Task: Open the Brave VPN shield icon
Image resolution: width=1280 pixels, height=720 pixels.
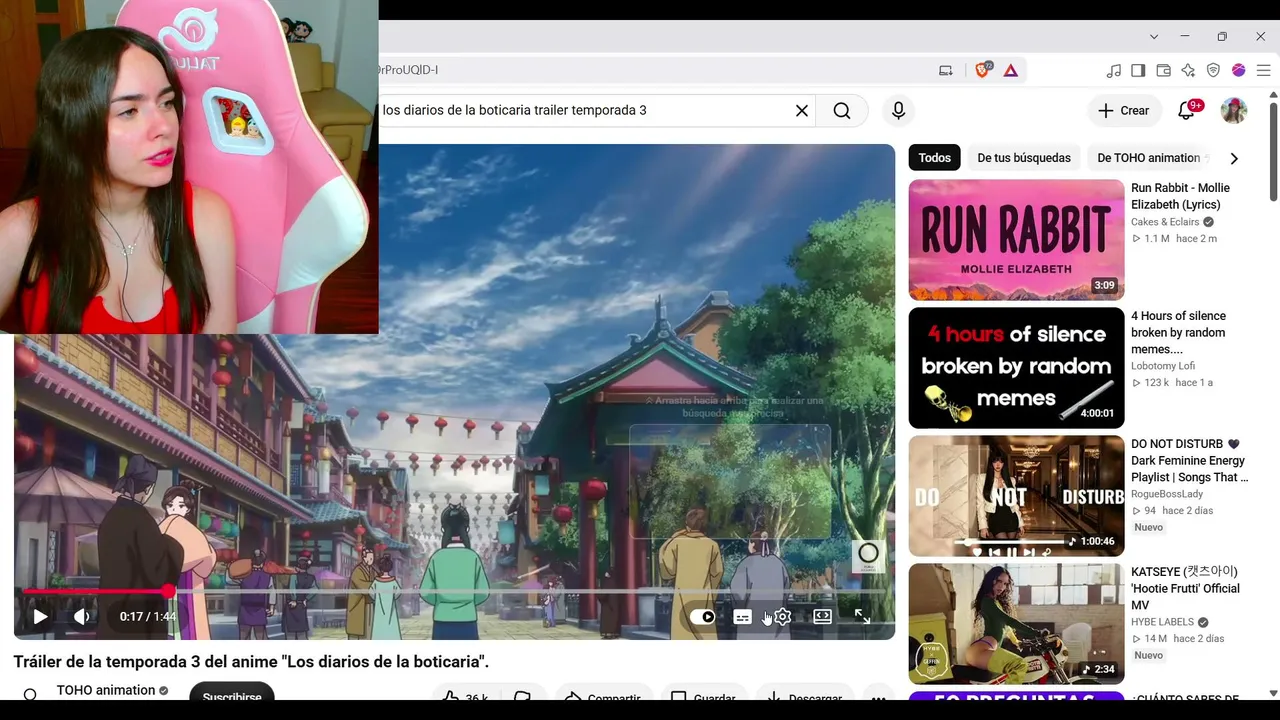Action: [1213, 70]
